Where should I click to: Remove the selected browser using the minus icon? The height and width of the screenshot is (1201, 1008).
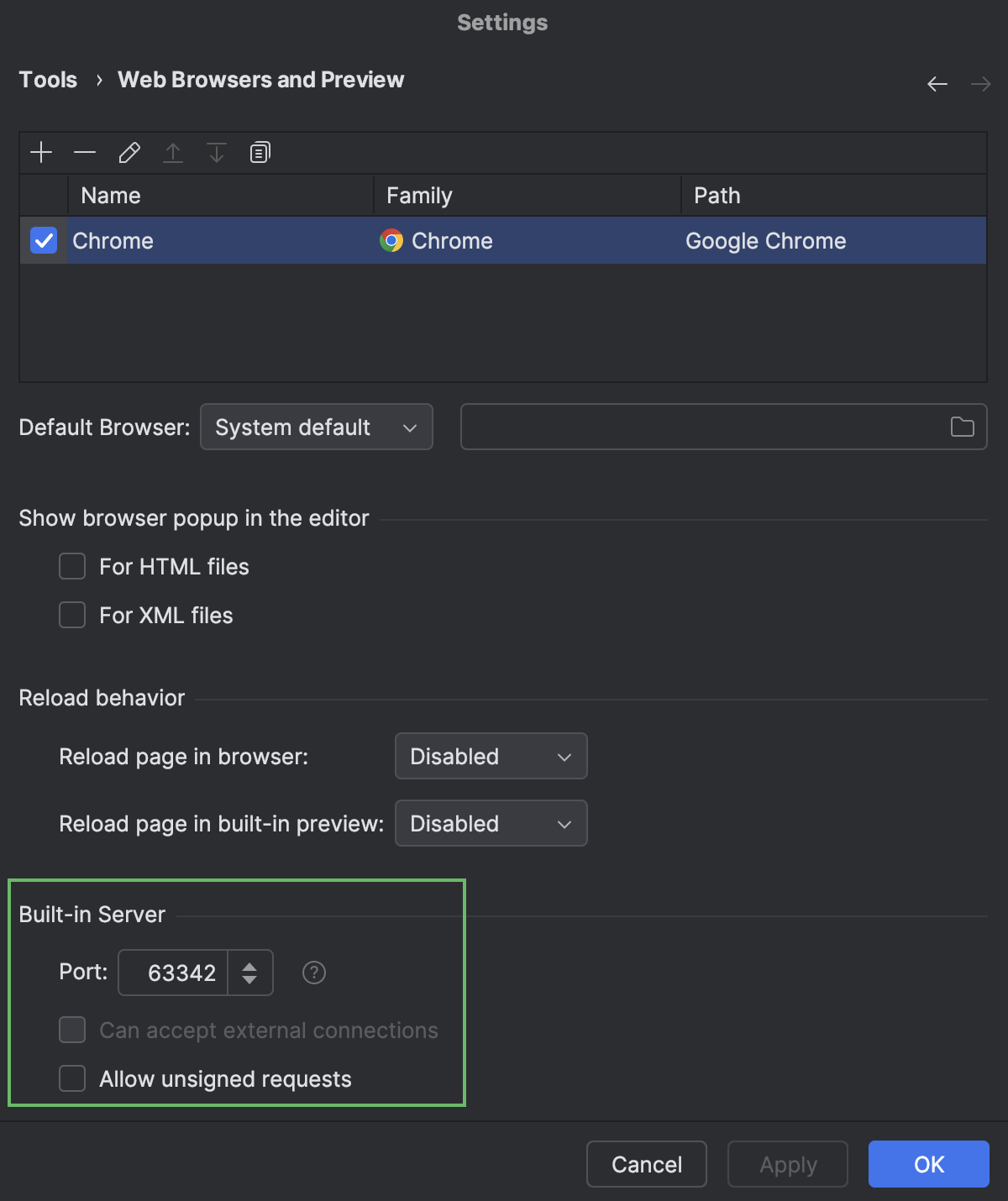(x=85, y=152)
